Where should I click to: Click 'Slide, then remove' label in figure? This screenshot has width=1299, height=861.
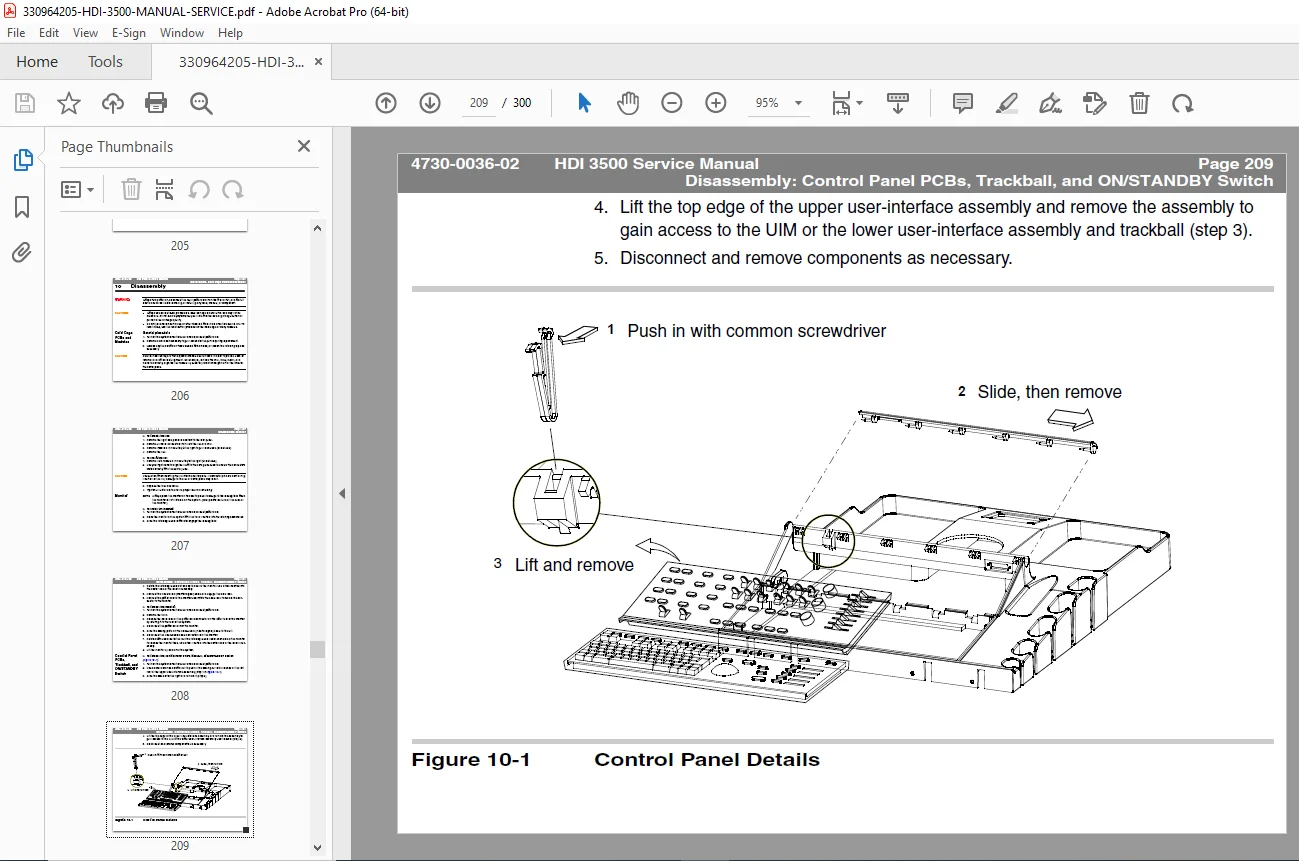(x=1049, y=392)
